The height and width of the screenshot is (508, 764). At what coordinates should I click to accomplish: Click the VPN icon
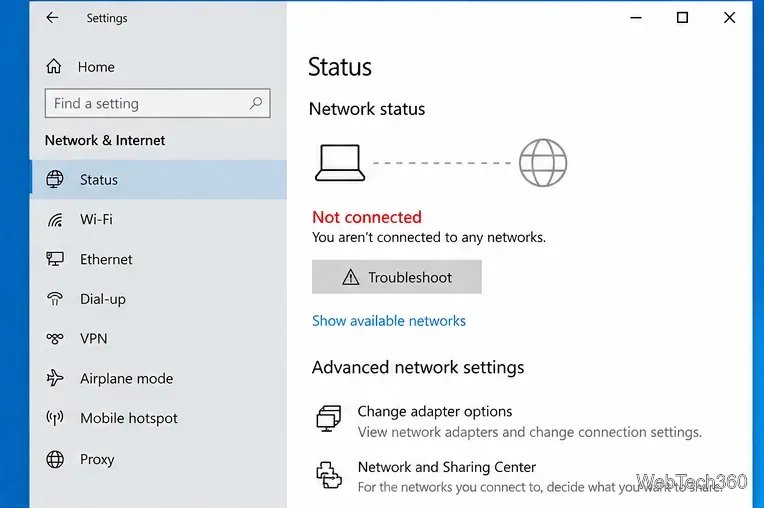pyautogui.click(x=55, y=338)
